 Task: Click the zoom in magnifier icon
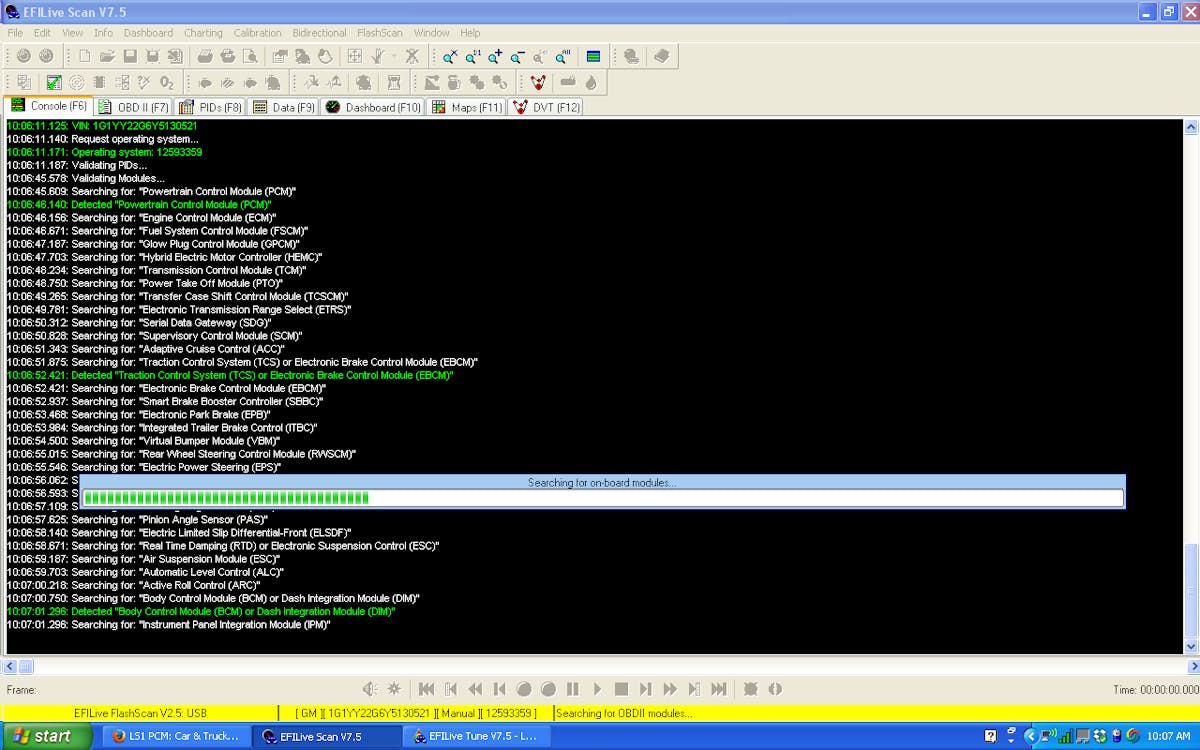pos(495,57)
